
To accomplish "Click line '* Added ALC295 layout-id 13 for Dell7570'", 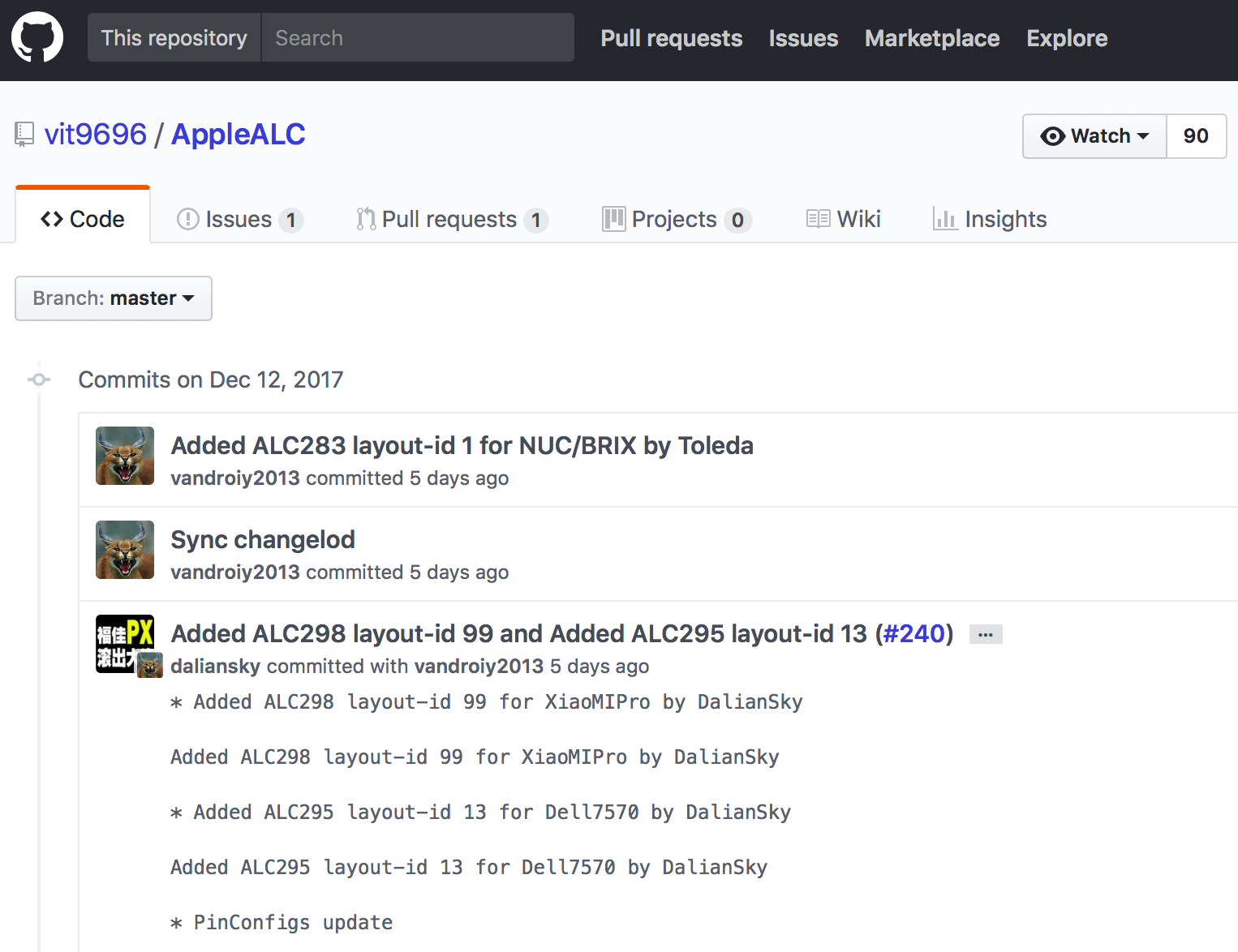I will (x=481, y=813).
